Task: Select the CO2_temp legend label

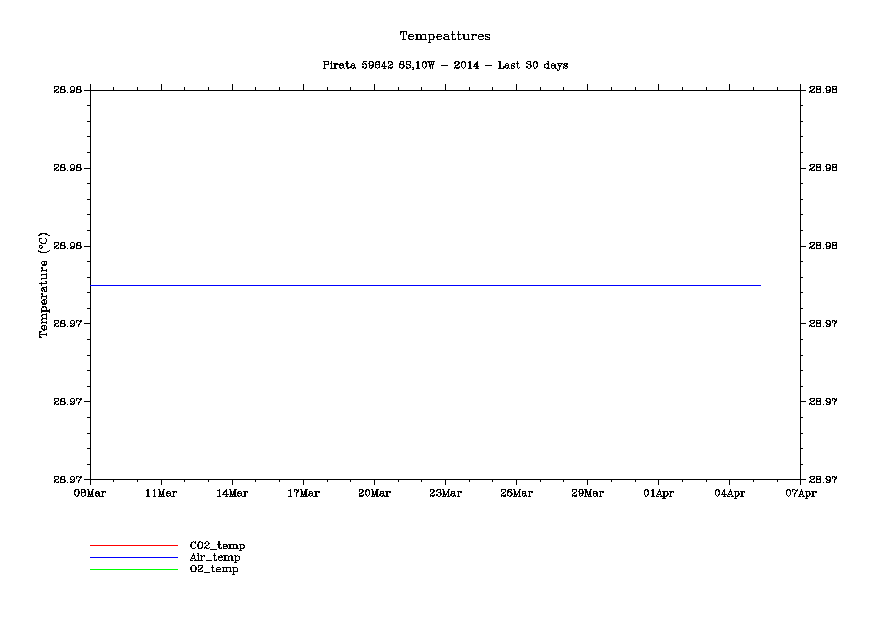Action: (217, 545)
